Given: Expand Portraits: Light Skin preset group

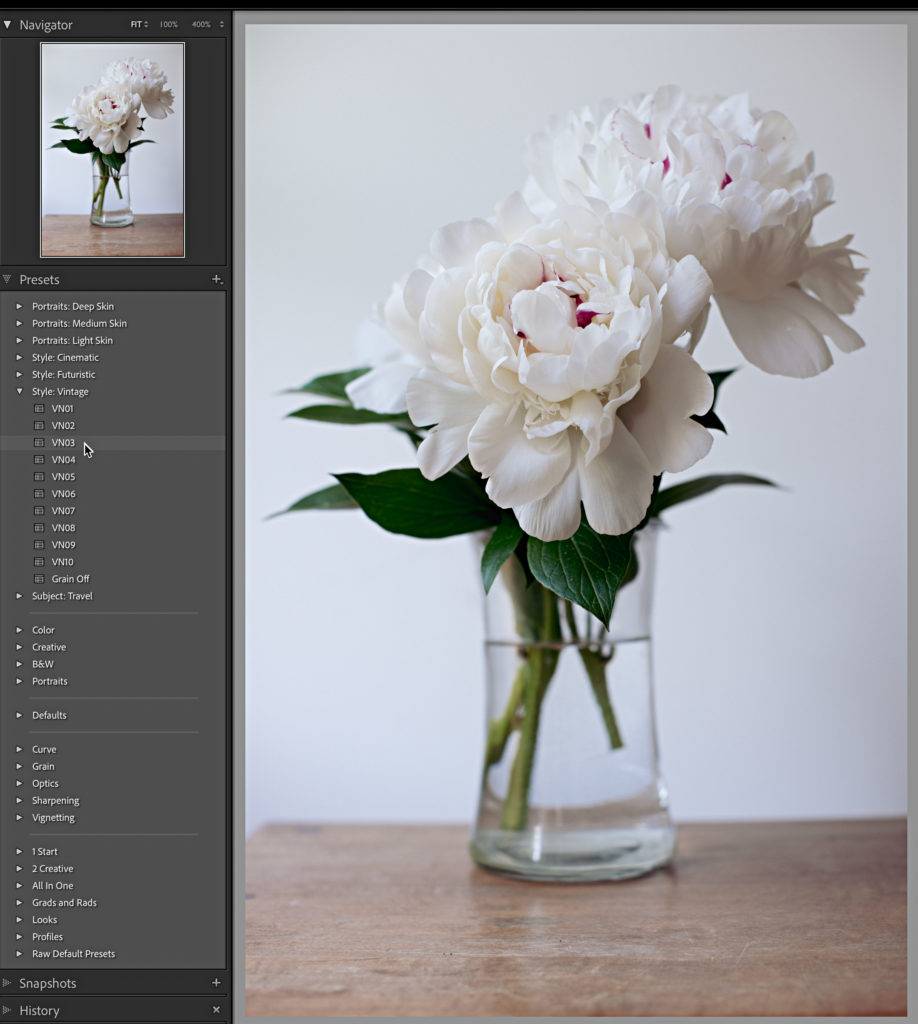Looking at the screenshot, I should point(19,340).
